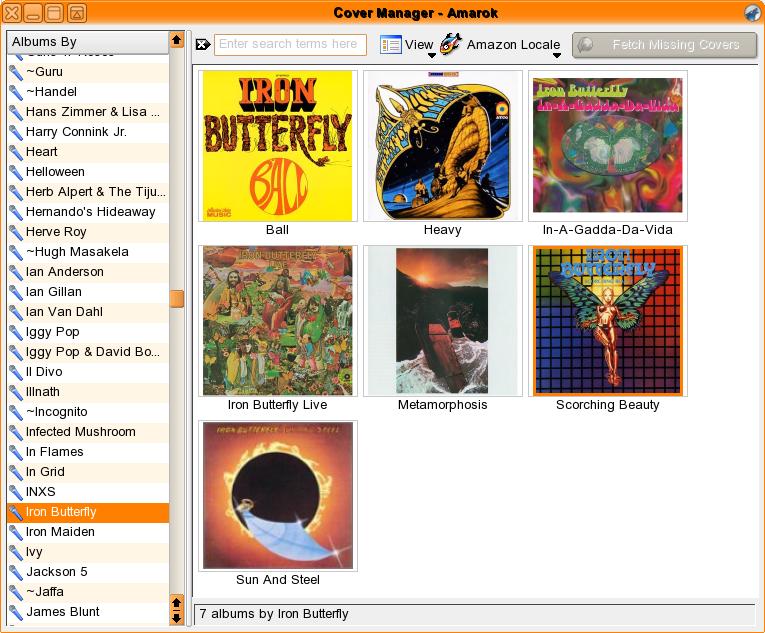Select Hernando's Hideaway in the list

tap(88, 212)
